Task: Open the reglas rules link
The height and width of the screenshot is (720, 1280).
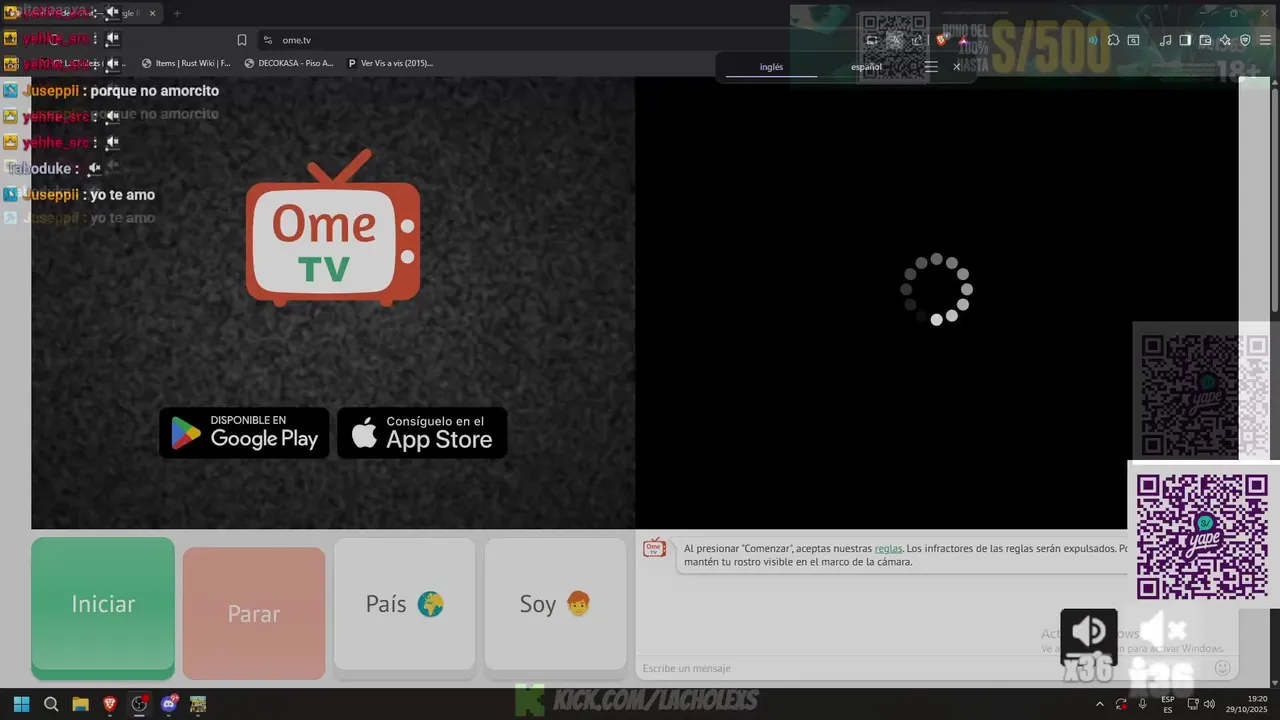Action: click(x=888, y=548)
